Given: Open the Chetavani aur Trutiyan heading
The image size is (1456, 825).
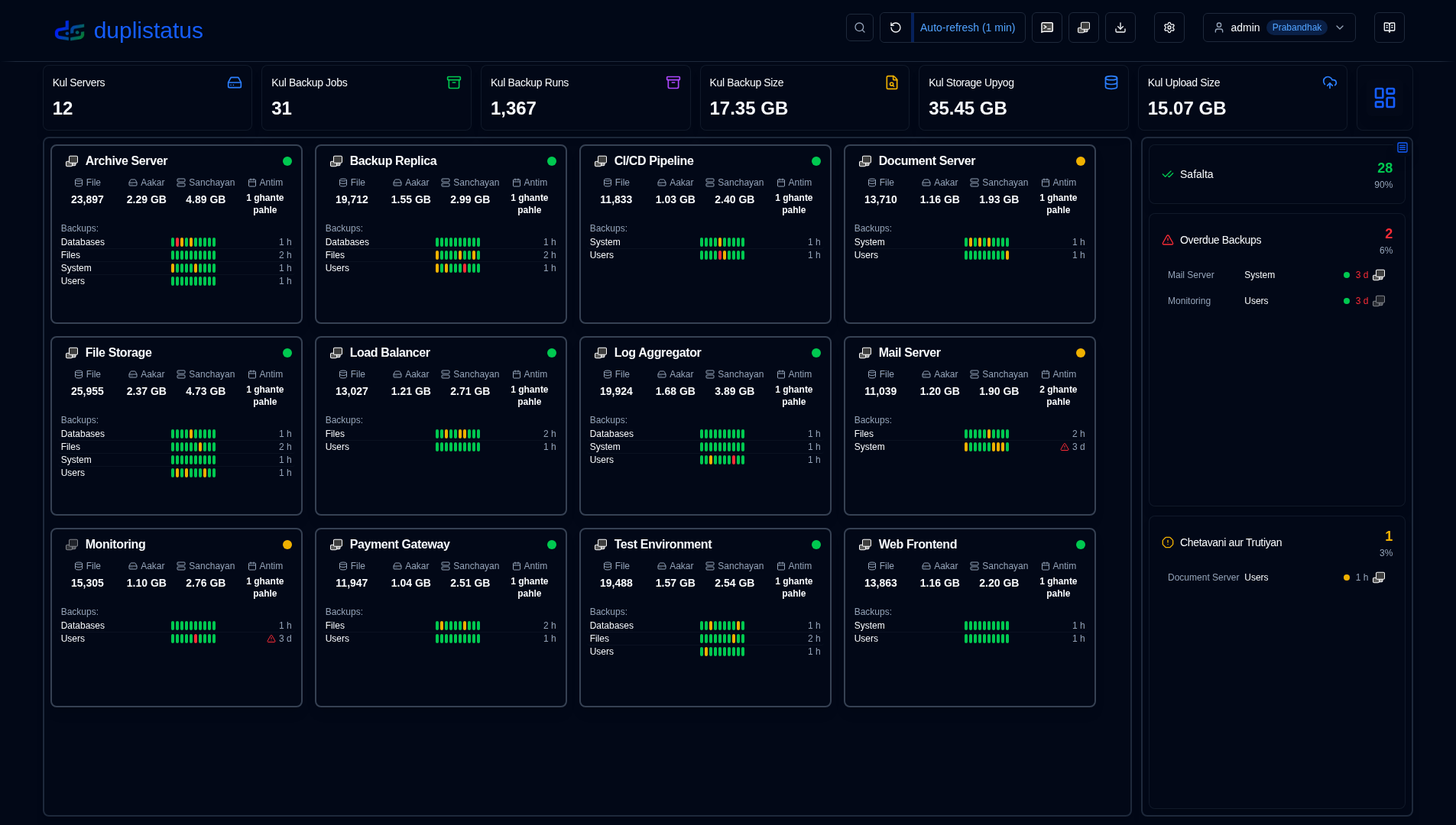Looking at the screenshot, I should 1231,542.
